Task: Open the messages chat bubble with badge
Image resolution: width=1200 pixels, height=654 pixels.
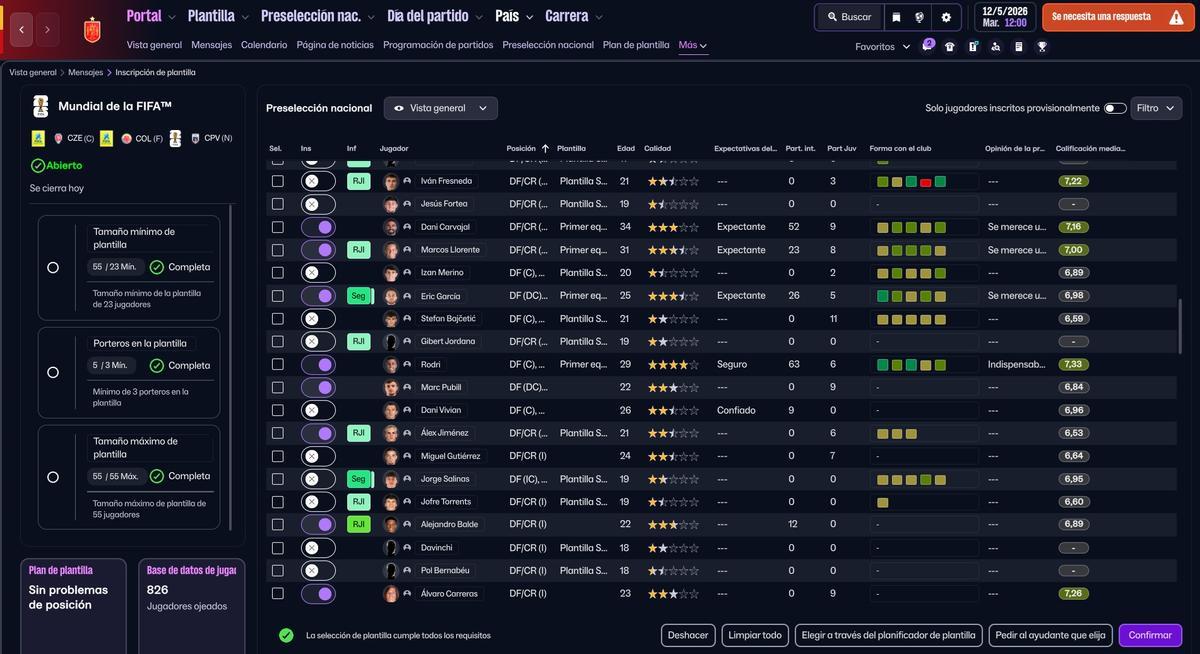Action: (x=927, y=46)
